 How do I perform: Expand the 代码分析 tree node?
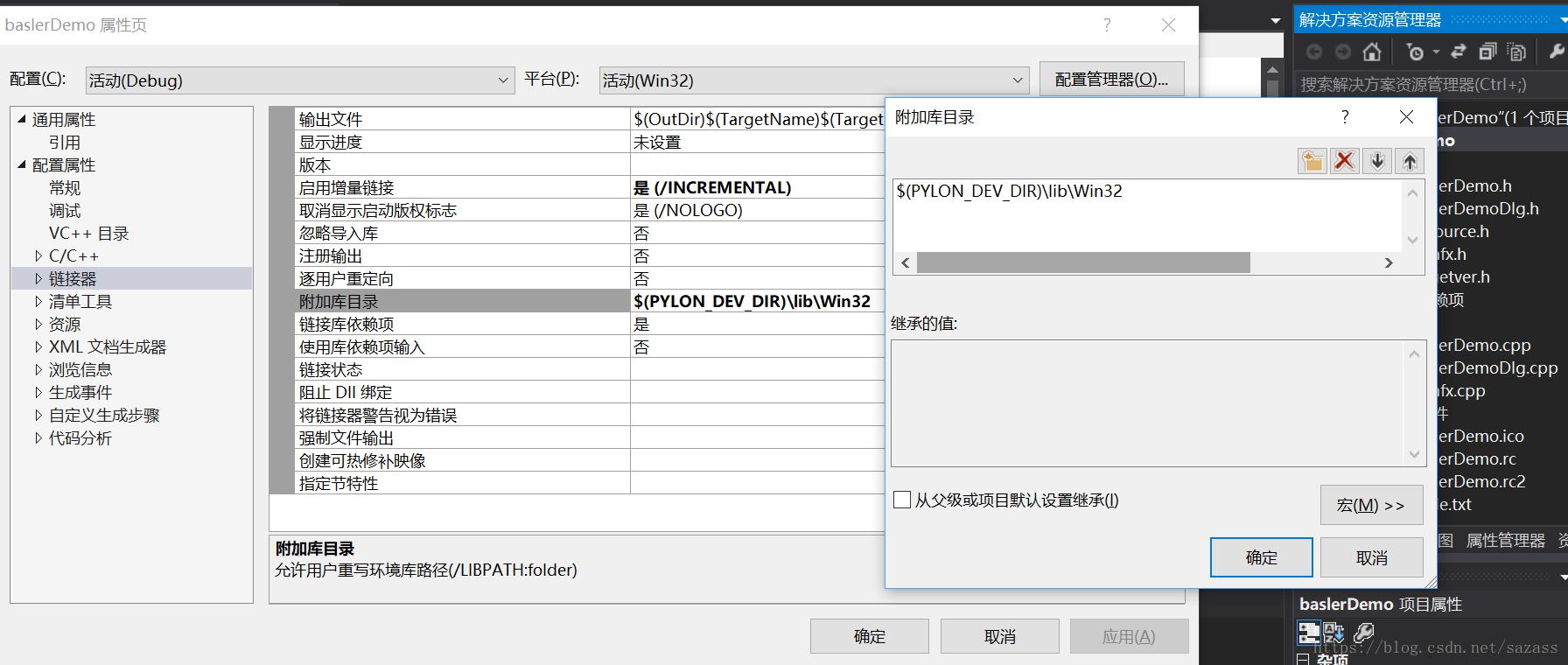[38, 437]
